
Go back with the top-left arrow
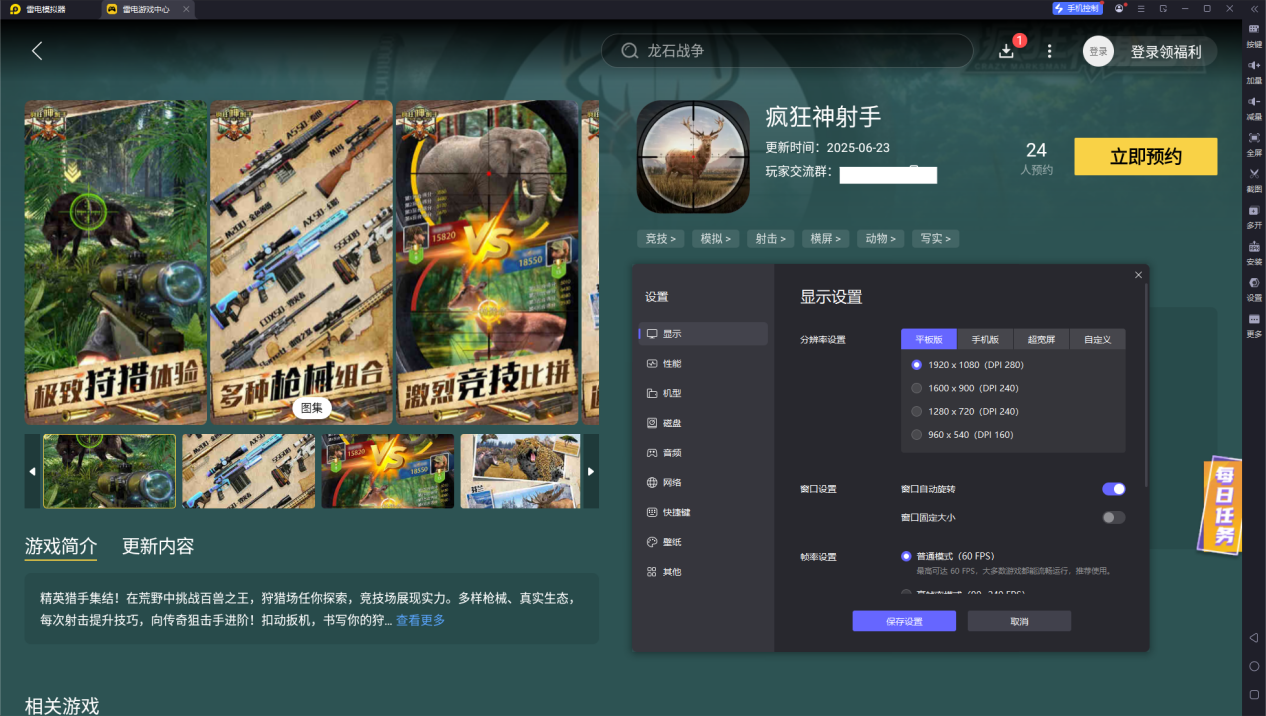pos(37,51)
